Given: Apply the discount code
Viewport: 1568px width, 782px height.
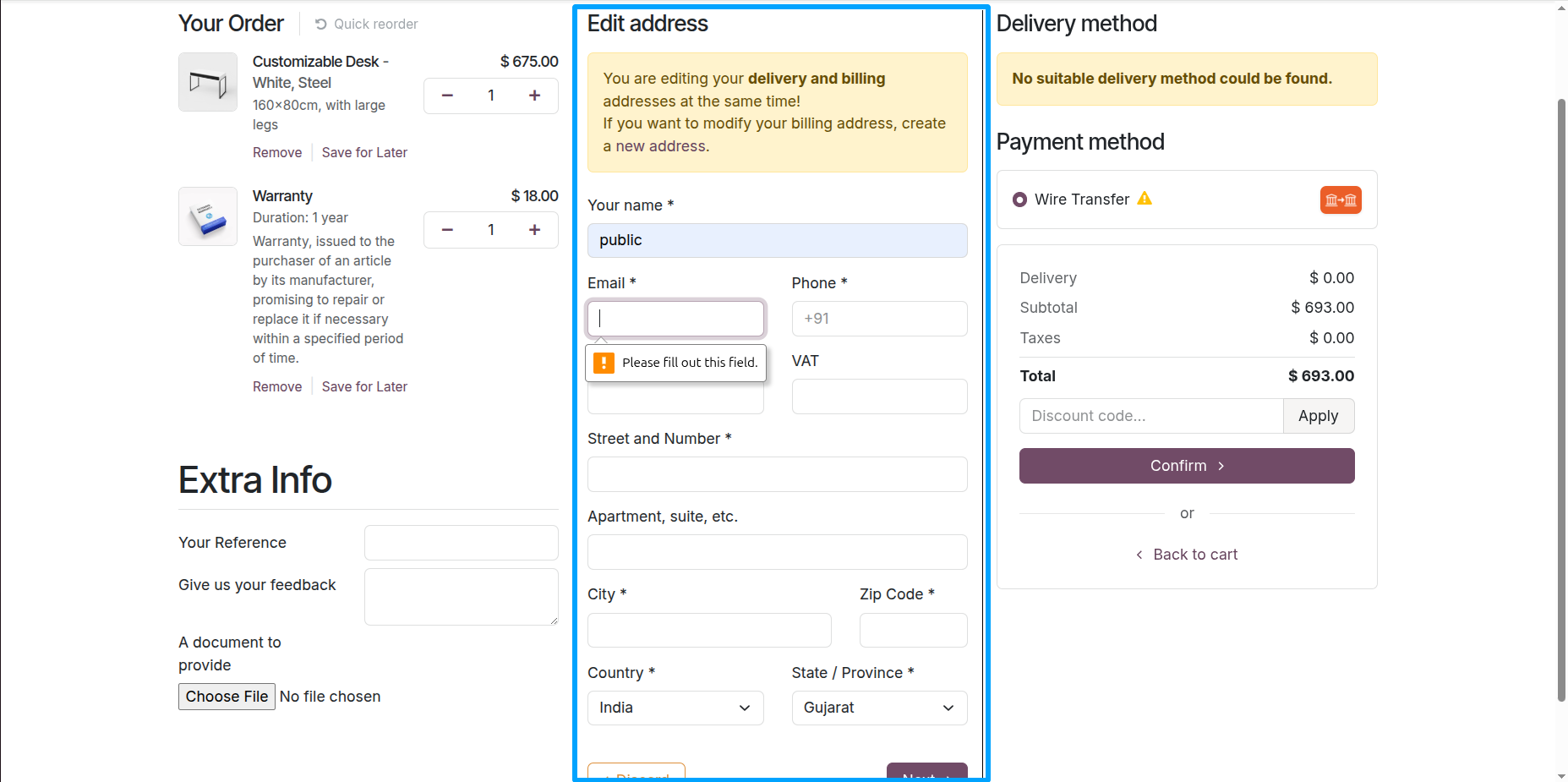Looking at the screenshot, I should pos(1319,416).
